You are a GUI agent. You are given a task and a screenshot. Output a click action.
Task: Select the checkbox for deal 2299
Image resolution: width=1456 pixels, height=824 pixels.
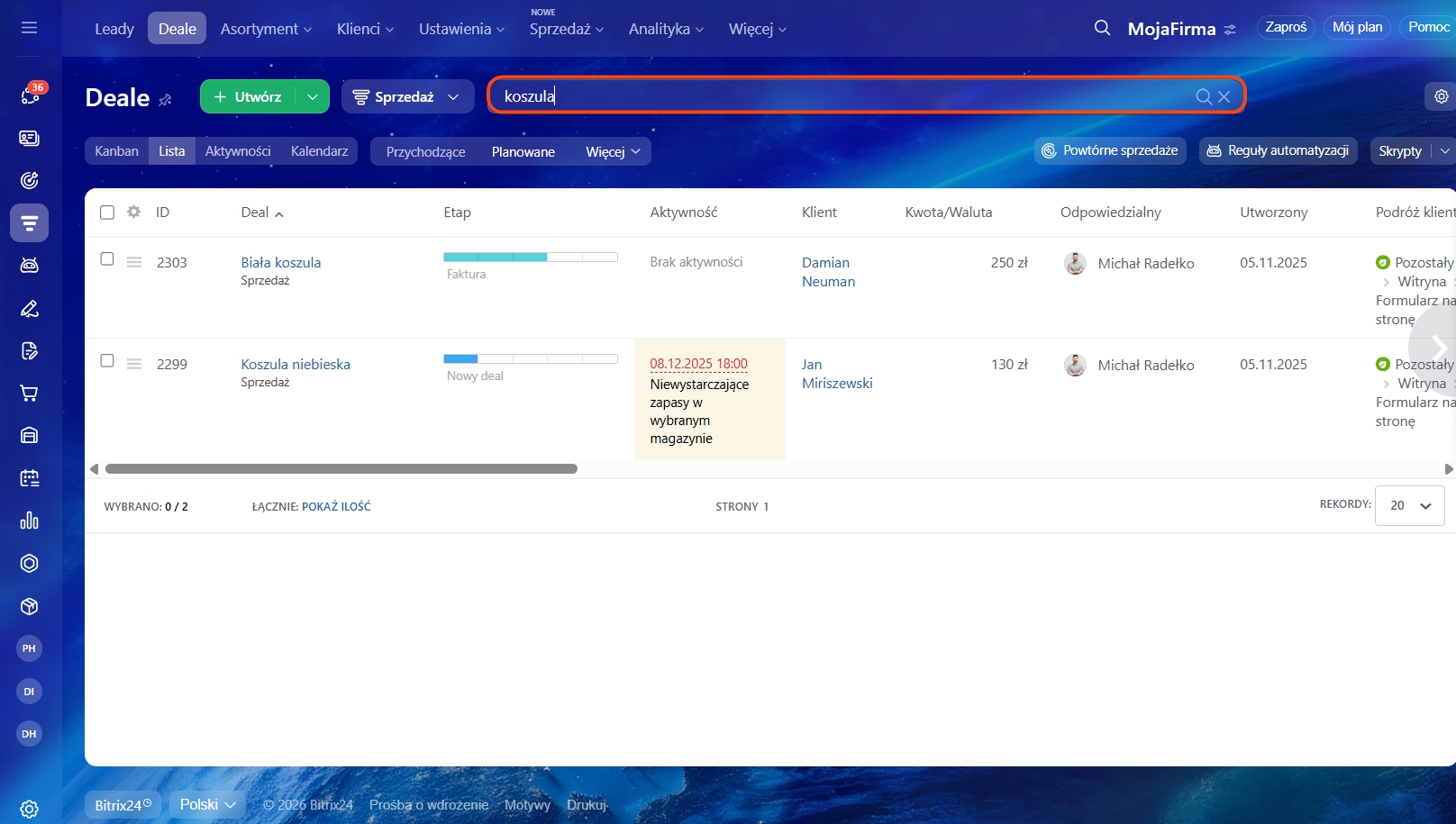(x=107, y=361)
